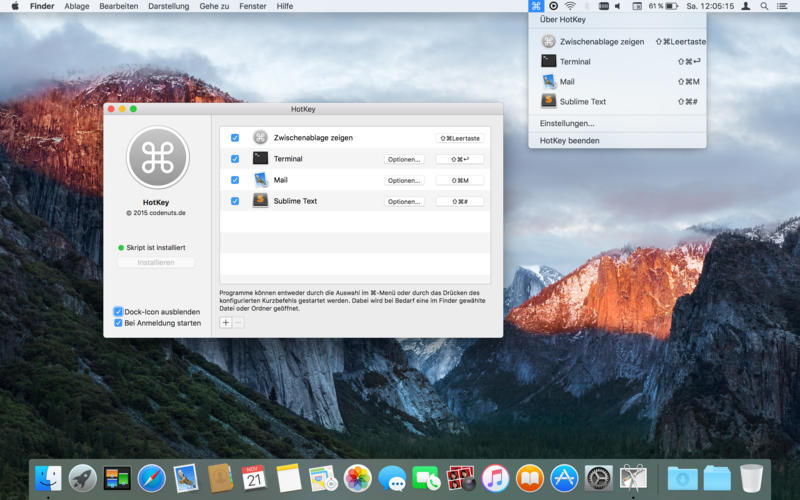Viewport: 800px width, 500px height.
Task: Click the Sublime Text icon in HotKey window list
Action: [x=260, y=201]
